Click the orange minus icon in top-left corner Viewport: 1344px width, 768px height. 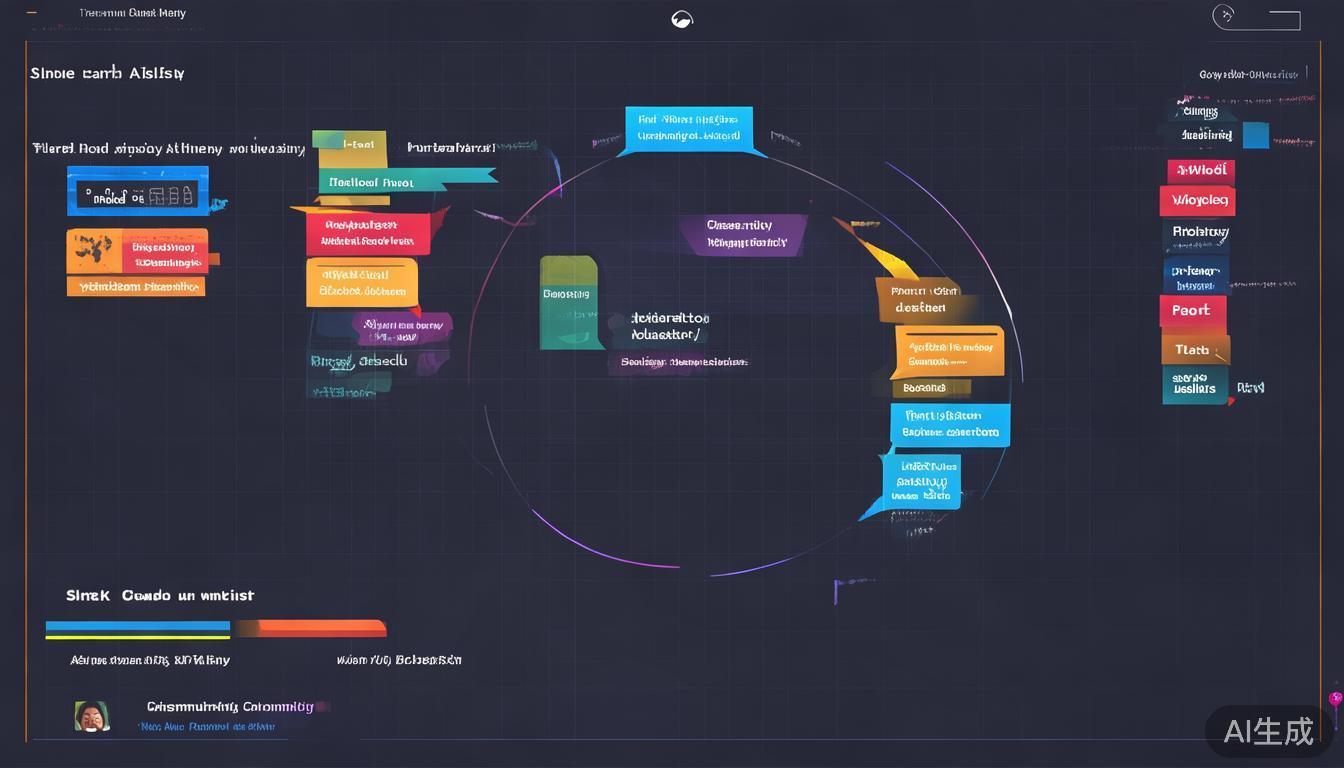tap(32, 14)
